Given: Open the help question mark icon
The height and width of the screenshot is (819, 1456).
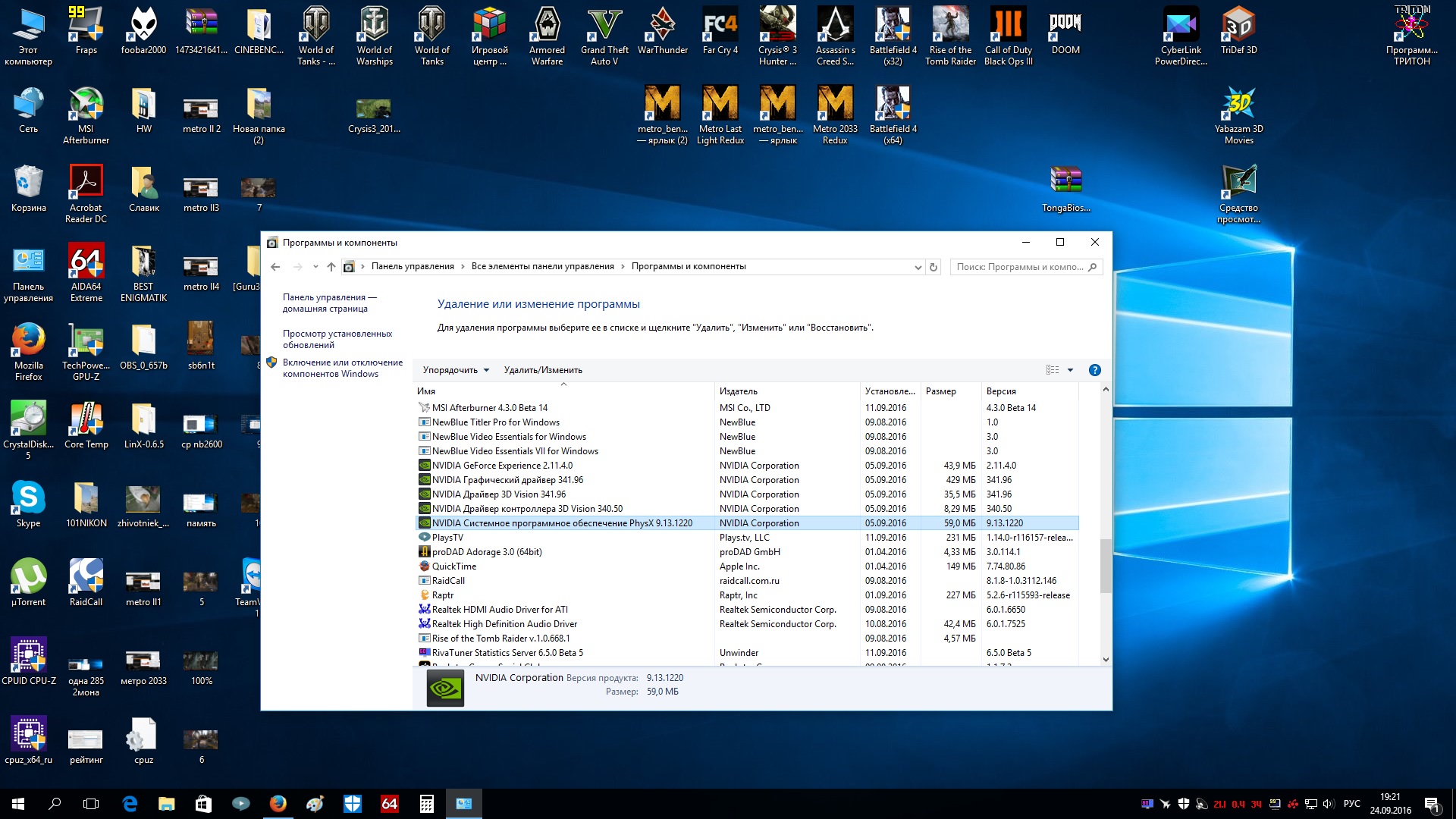Looking at the screenshot, I should pyautogui.click(x=1094, y=370).
